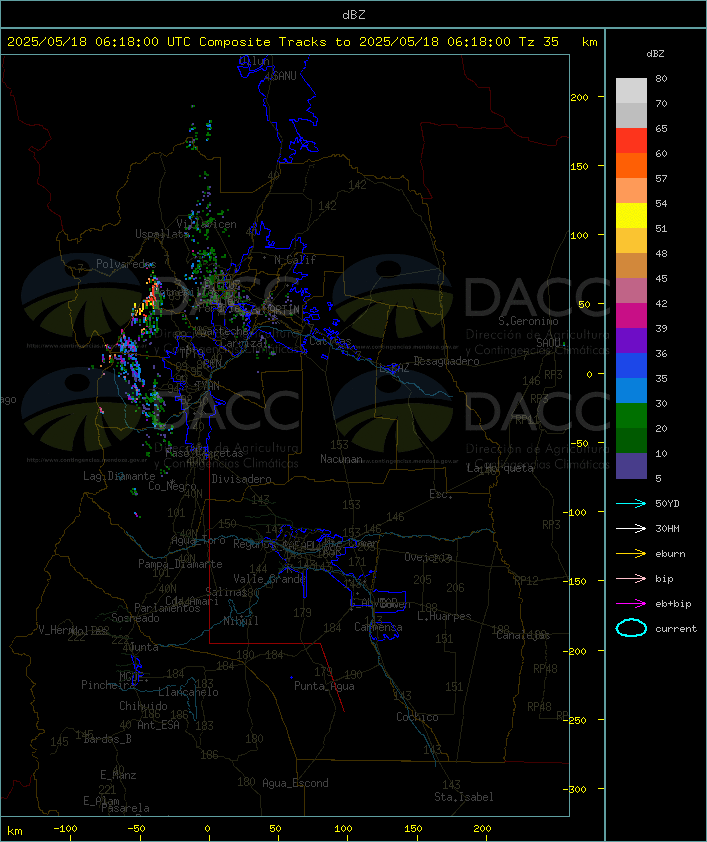This screenshot has height=842, width=707.
Task: Pick the dark orange 60 dBZ color band
Action: click(631, 165)
